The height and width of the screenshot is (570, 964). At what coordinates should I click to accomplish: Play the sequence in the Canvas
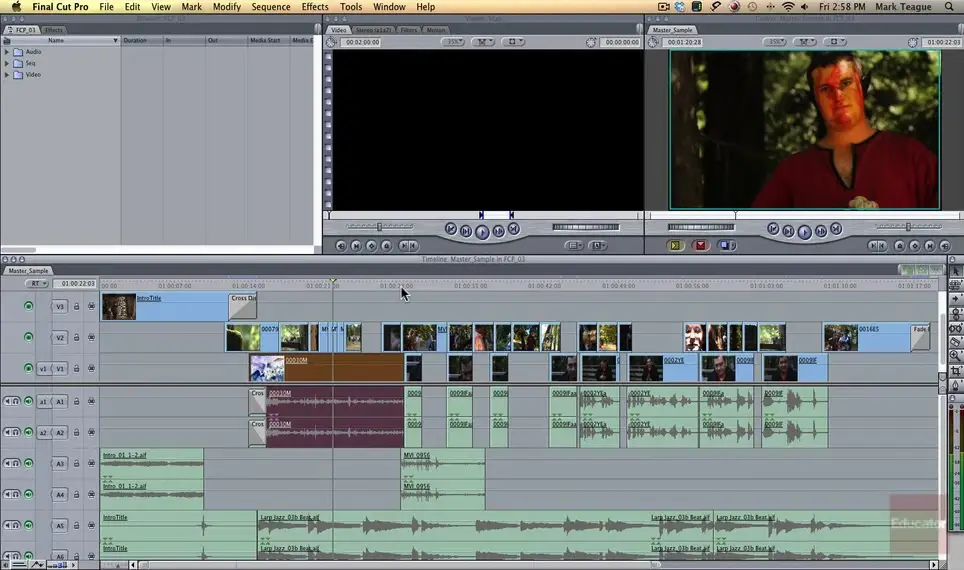[x=804, y=231]
